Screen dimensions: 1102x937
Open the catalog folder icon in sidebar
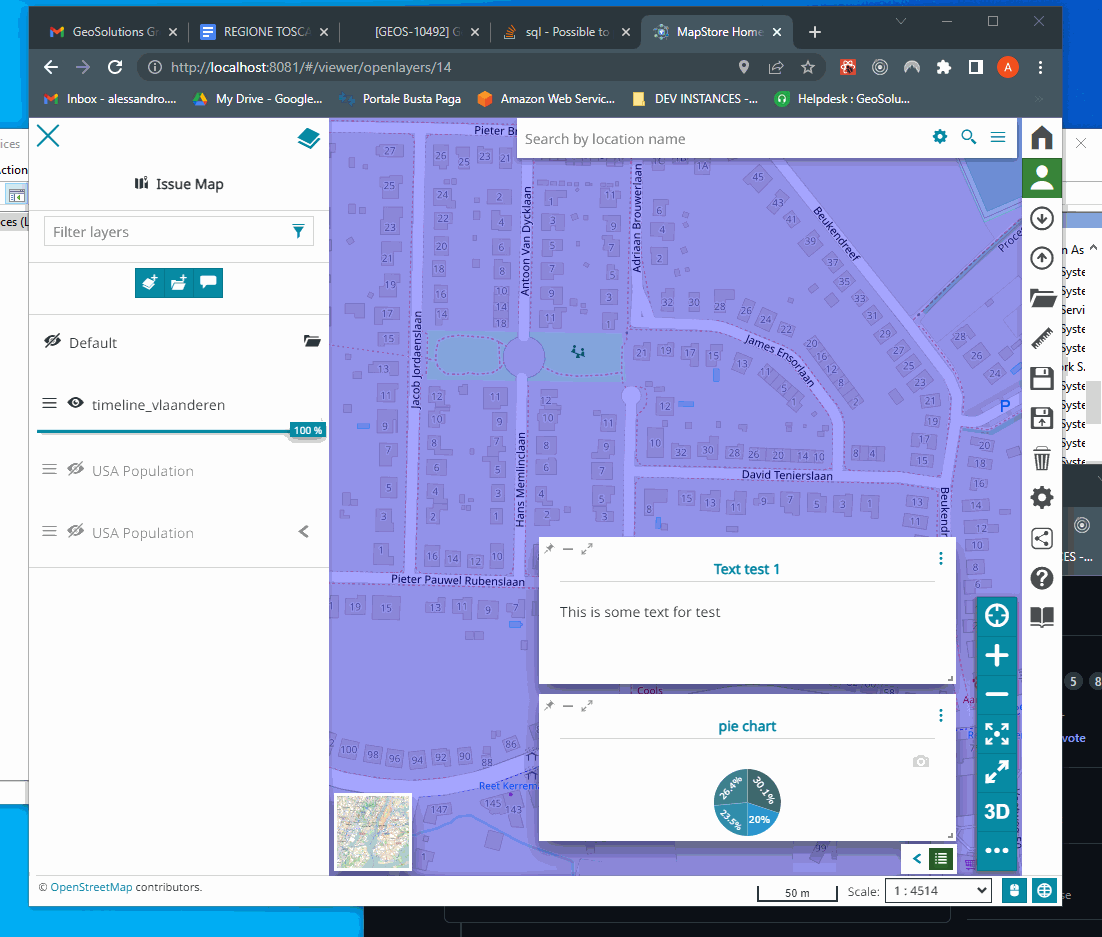[1042, 298]
